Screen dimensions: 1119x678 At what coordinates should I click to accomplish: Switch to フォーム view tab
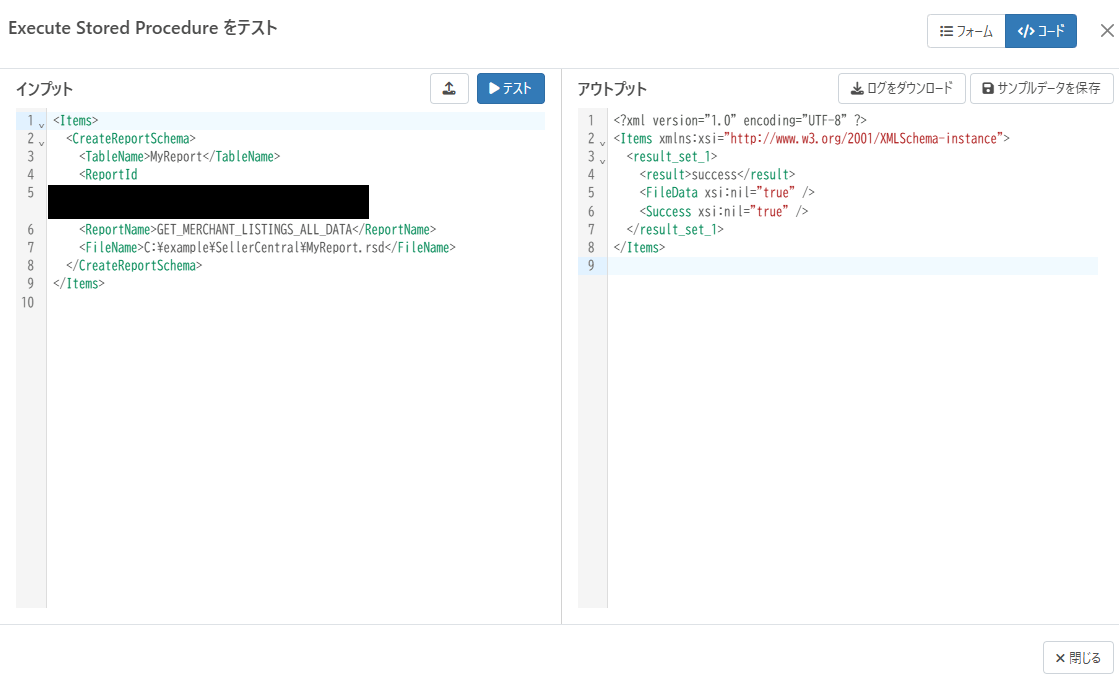pos(966,31)
